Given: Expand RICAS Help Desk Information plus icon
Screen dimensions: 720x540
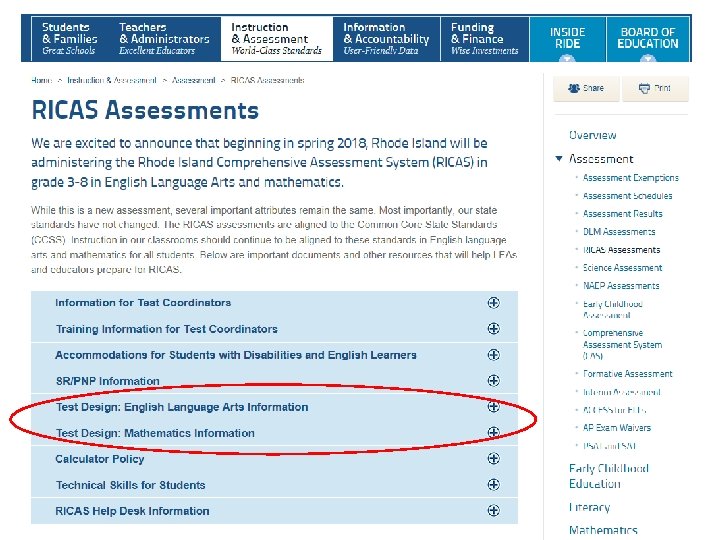Looking at the screenshot, I should point(494,511).
